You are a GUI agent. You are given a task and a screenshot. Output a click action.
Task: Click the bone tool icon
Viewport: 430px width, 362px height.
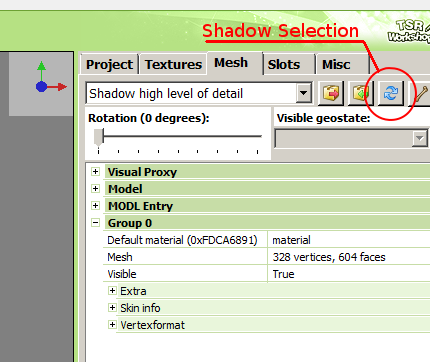[x=421, y=94]
